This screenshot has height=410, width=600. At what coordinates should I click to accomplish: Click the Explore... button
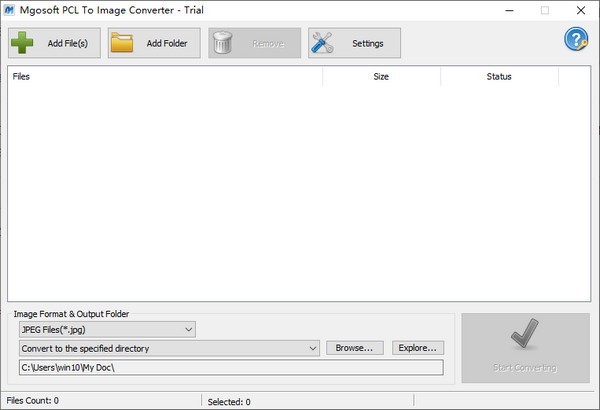pyautogui.click(x=418, y=348)
